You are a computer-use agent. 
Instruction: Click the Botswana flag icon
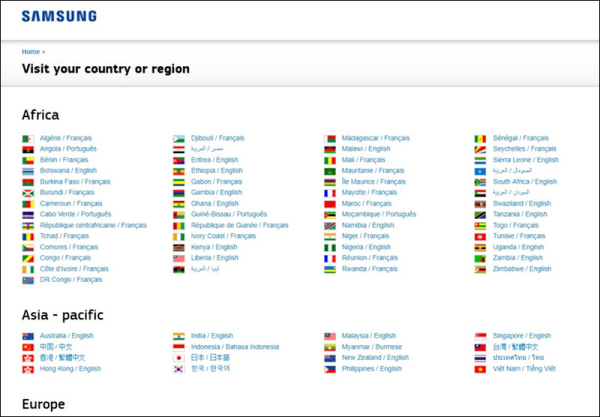click(x=28, y=171)
